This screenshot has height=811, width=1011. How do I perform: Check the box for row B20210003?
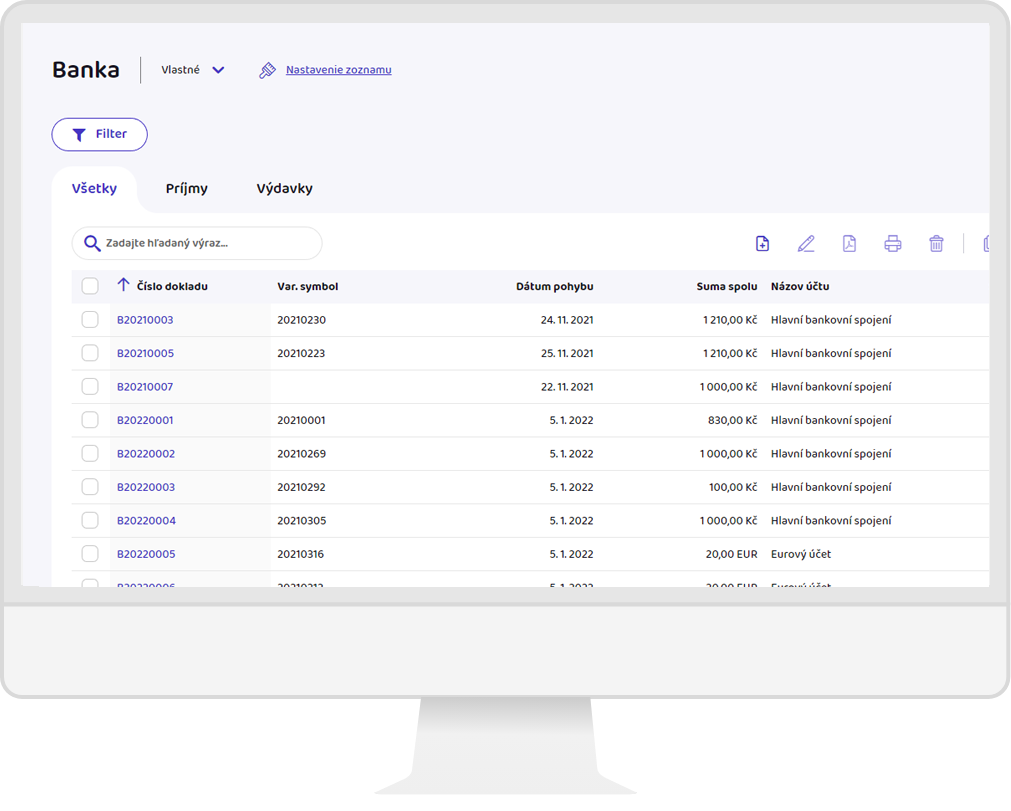pos(90,320)
